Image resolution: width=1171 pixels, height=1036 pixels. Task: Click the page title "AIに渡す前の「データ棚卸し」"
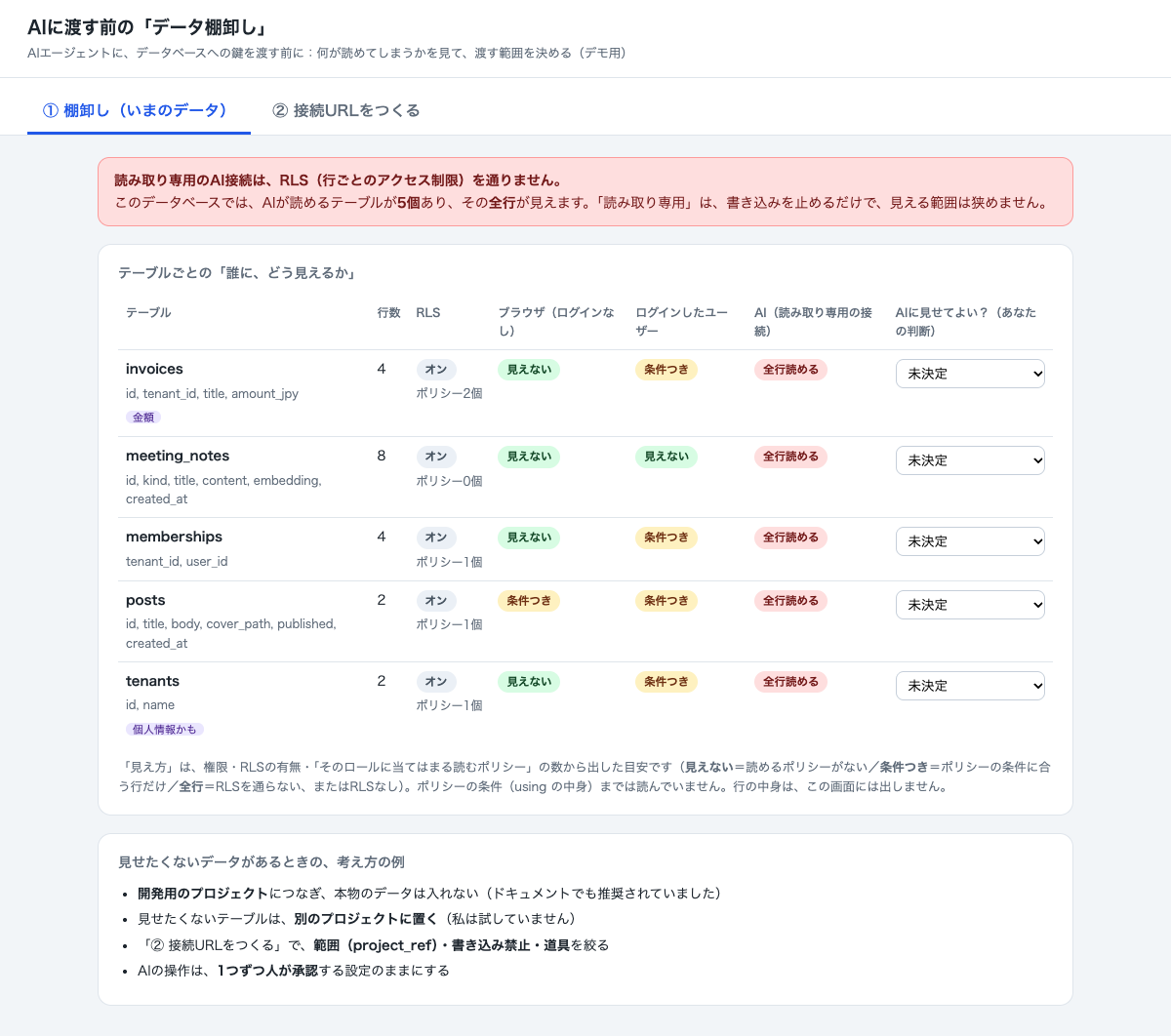click(147, 27)
